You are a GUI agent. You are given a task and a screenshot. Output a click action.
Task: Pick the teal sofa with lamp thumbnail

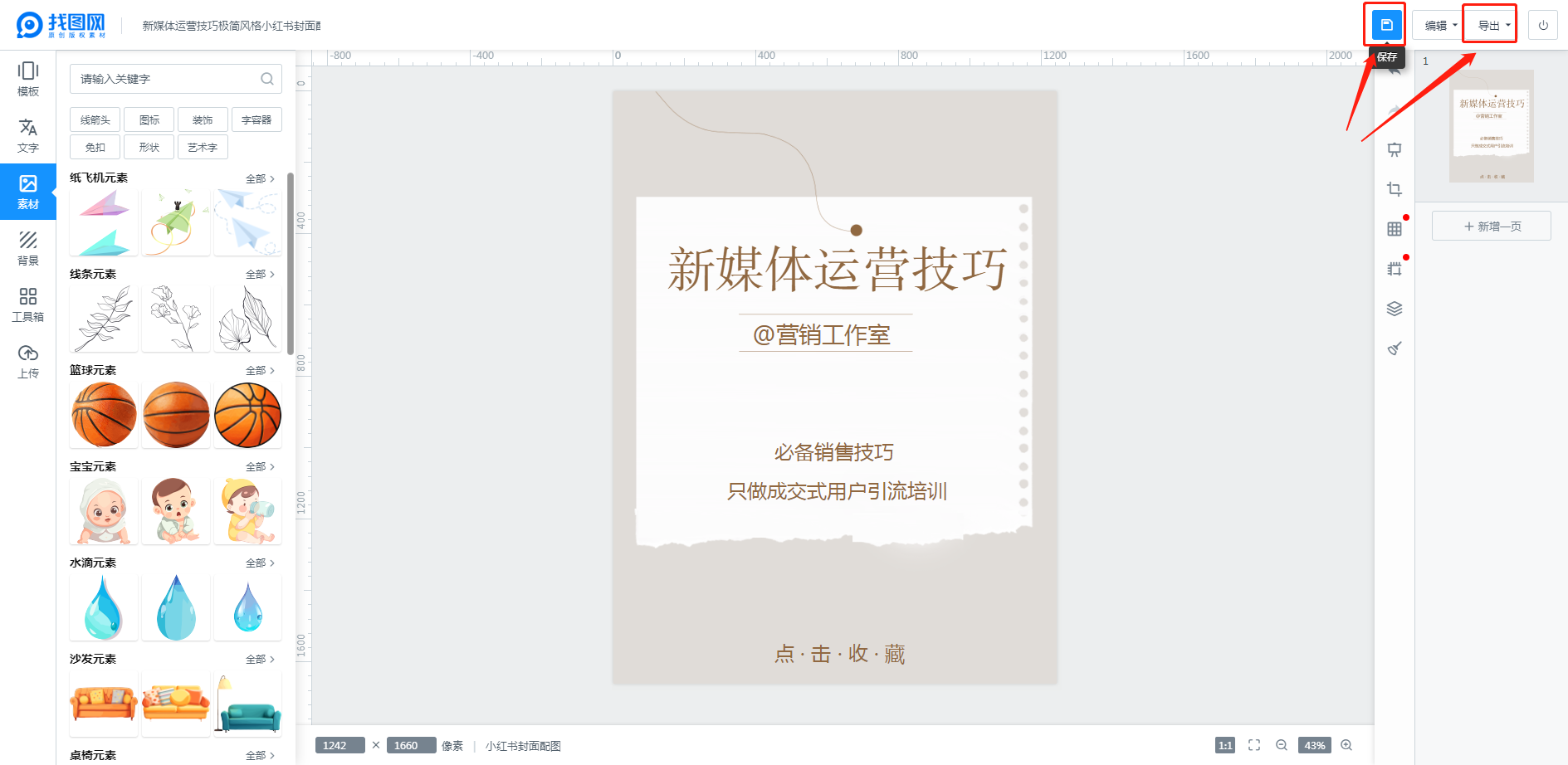pyautogui.click(x=248, y=704)
